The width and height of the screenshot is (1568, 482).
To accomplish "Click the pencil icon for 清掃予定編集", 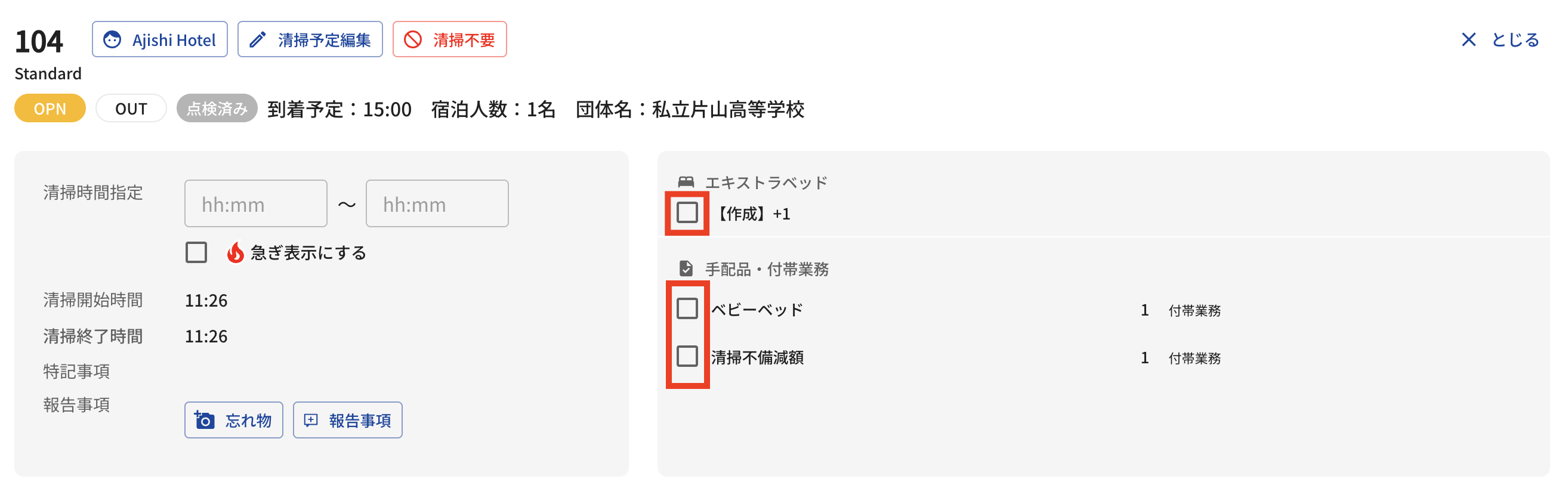I will coord(258,40).
